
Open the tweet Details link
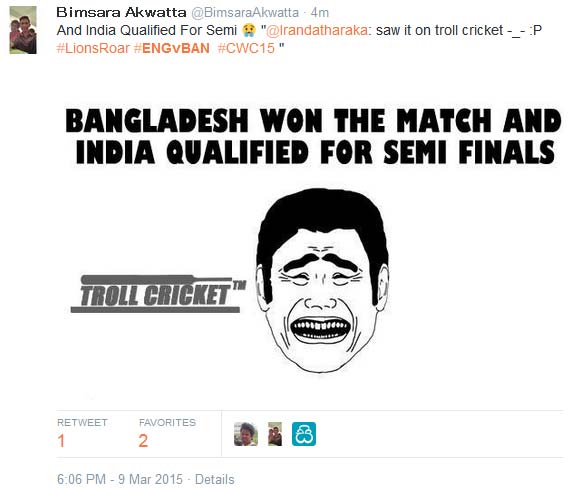point(215,479)
